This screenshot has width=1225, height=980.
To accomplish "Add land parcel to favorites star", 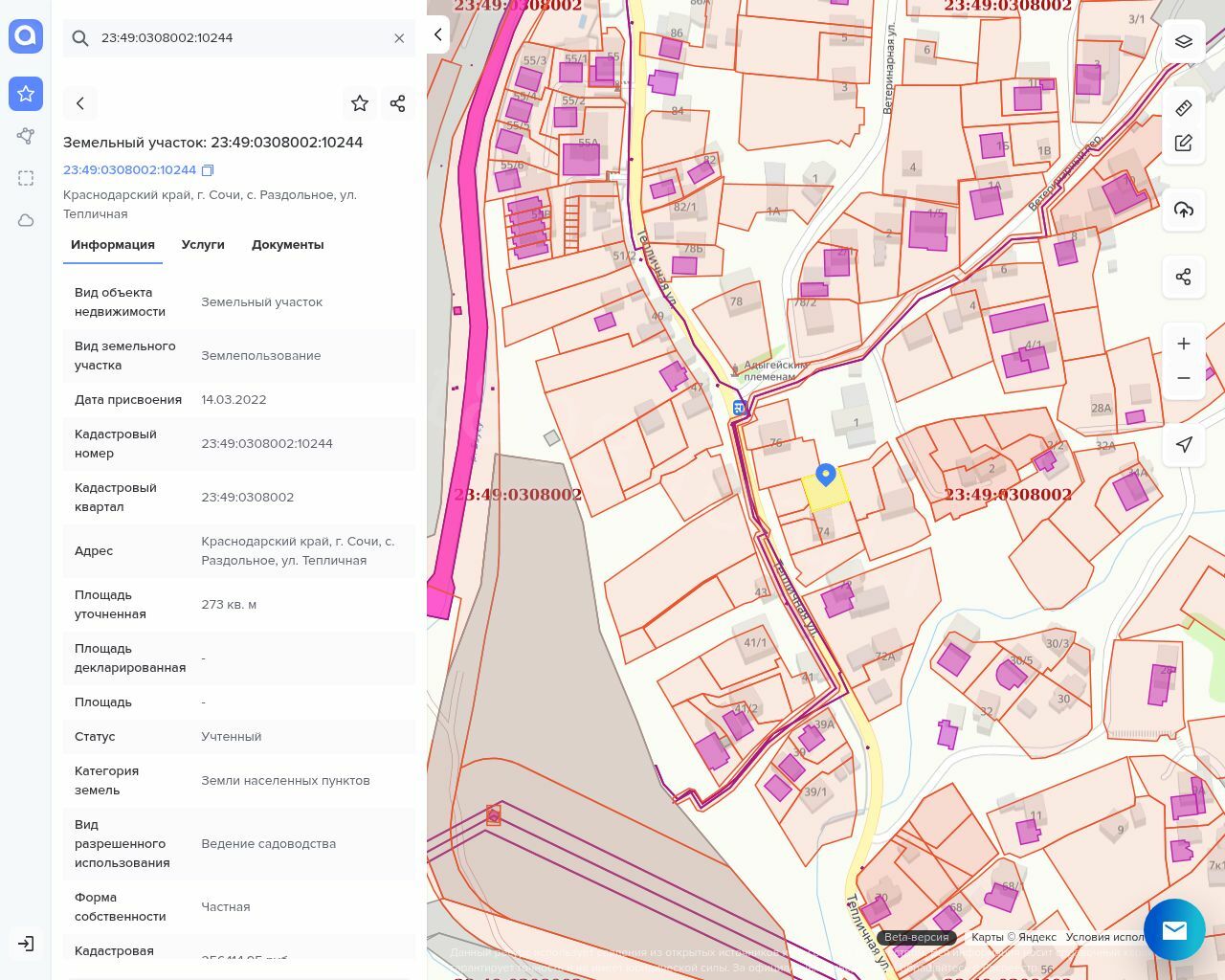I will [360, 103].
